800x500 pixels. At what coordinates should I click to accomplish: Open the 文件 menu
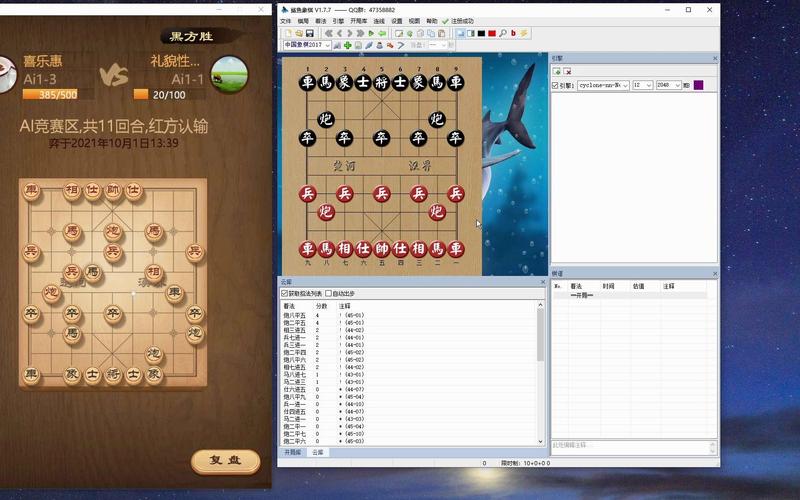[x=286, y=21]
